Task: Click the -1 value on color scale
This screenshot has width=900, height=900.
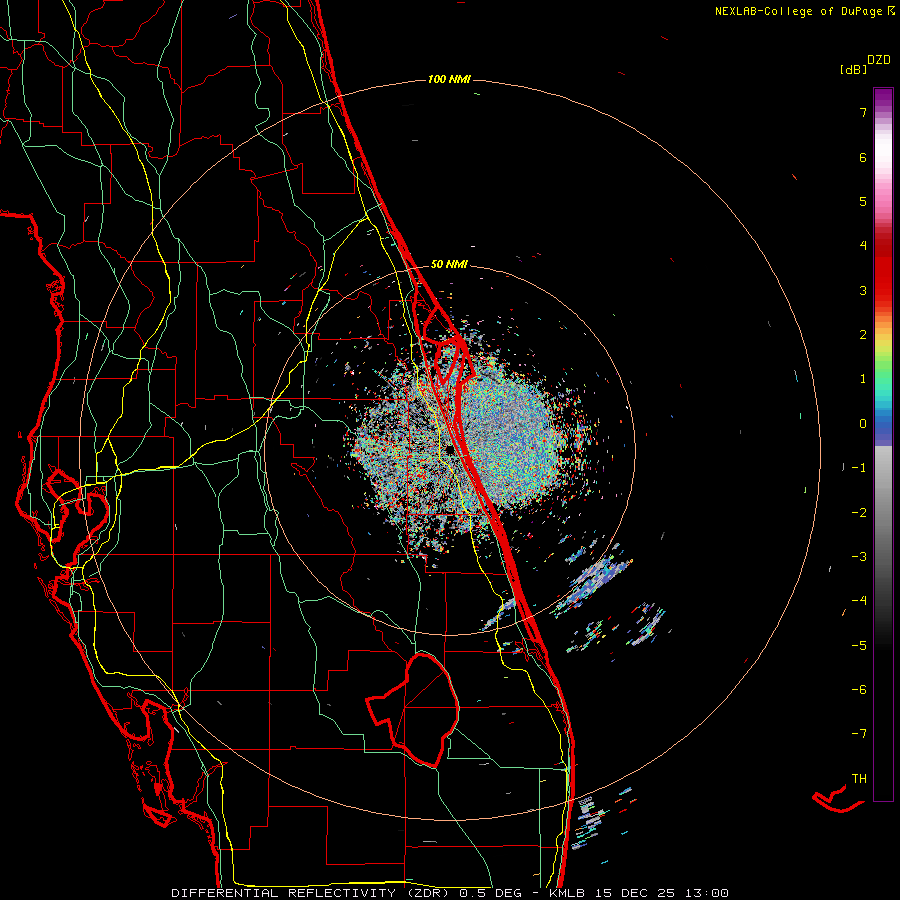Action: (x=859, y=468)
